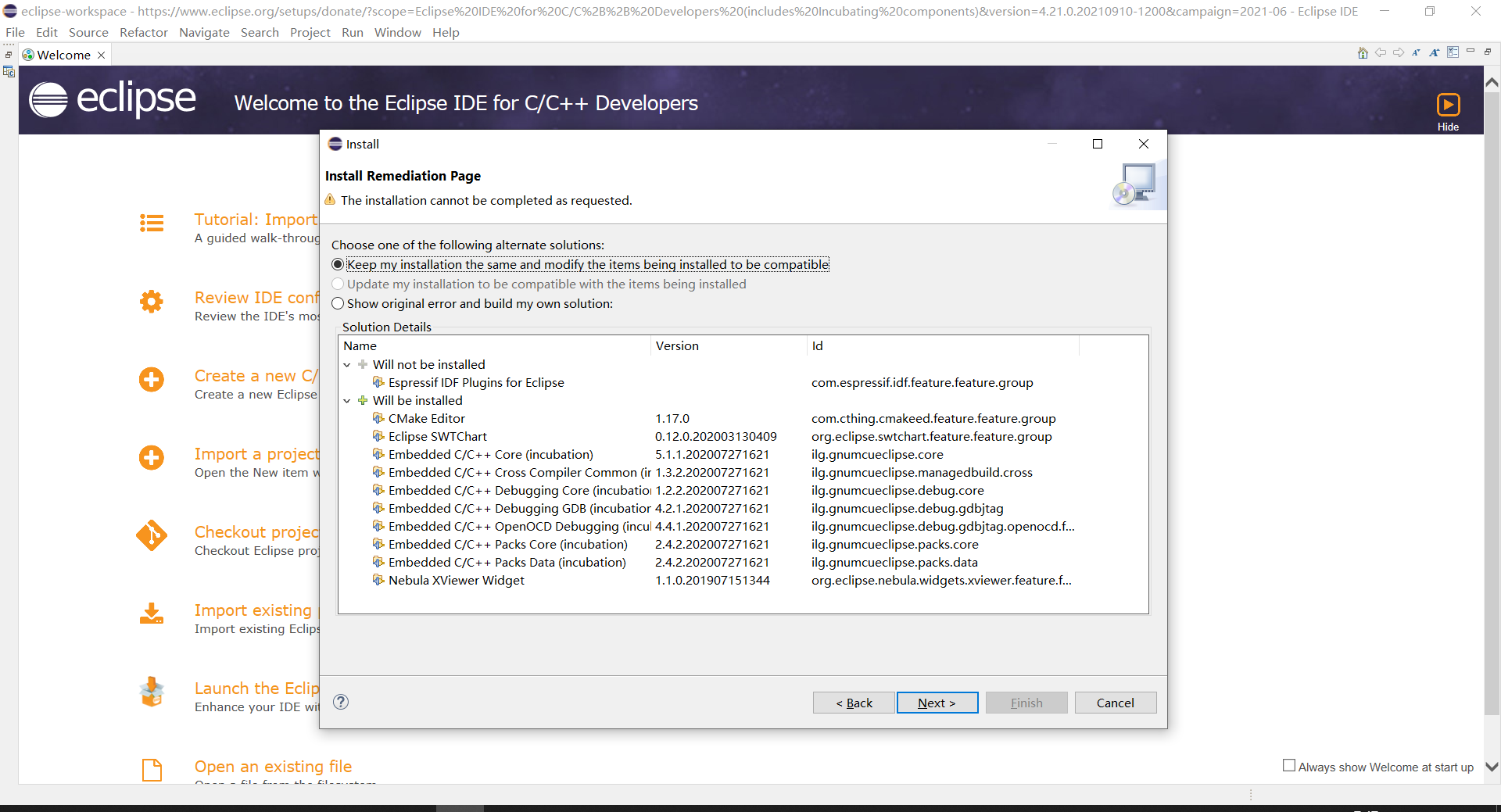Viewport: 1501px width, 812px height.
Task: Open the Edit menu
Action: (x=47, y=32)
